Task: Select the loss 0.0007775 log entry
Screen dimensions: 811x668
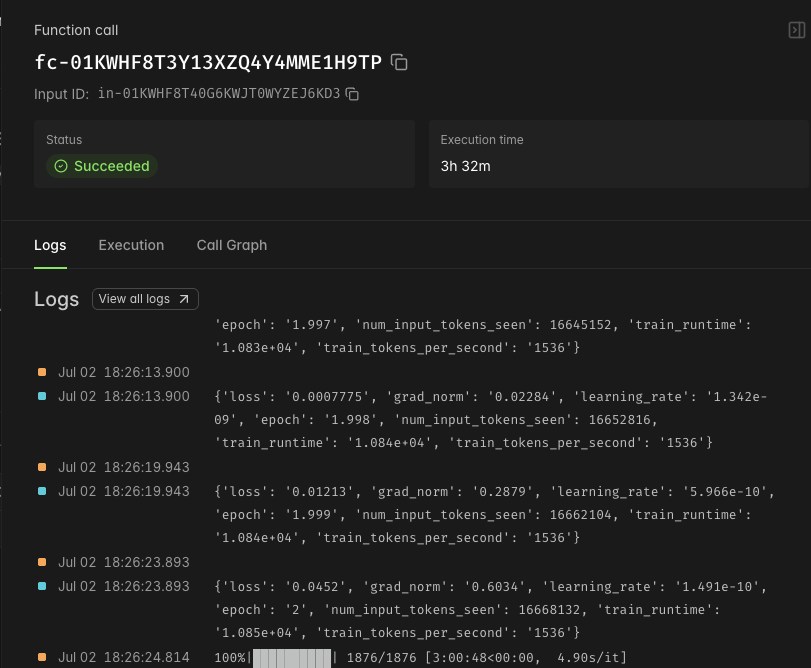Action: 490,419
